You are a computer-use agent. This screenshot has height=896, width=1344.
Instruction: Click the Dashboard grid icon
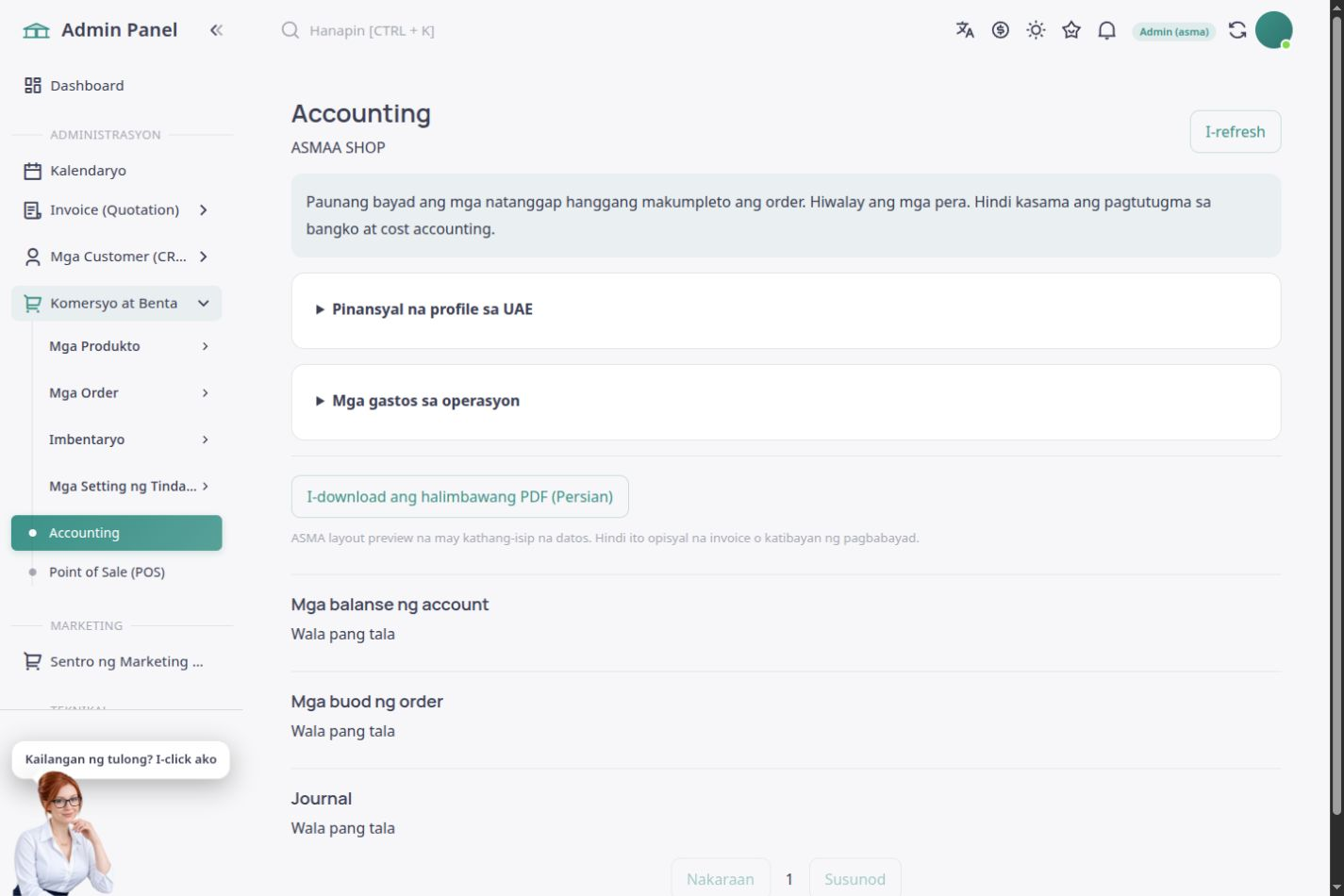tap(33, 86)
